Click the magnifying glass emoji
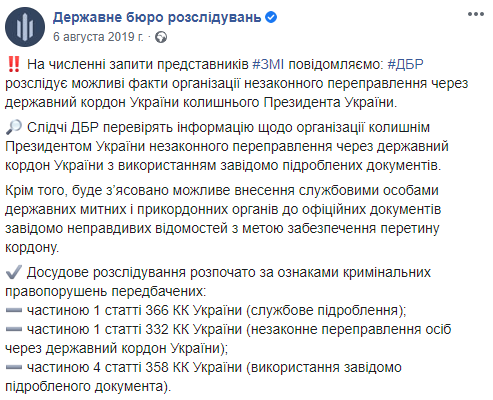493x400 pixels. pyautogui.click(x=14, y=127)
